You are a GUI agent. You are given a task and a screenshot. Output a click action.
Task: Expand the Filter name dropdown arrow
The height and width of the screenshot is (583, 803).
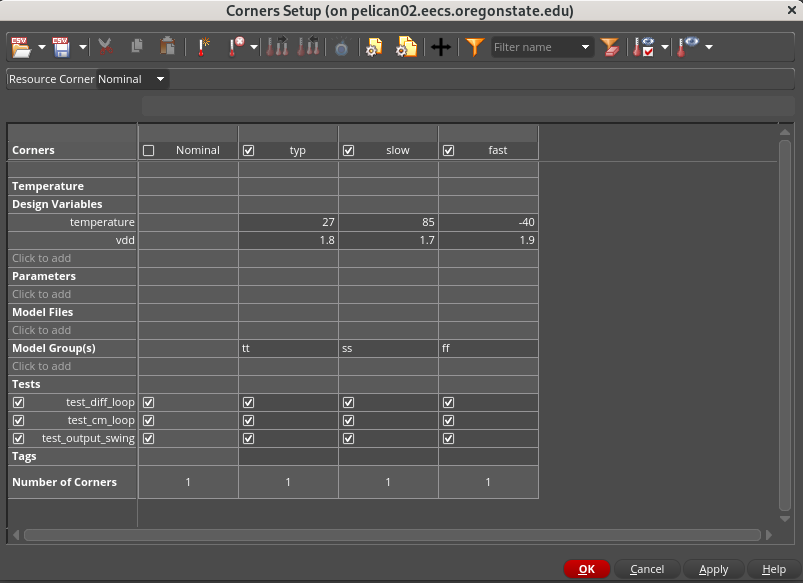[x=585, y=47]
